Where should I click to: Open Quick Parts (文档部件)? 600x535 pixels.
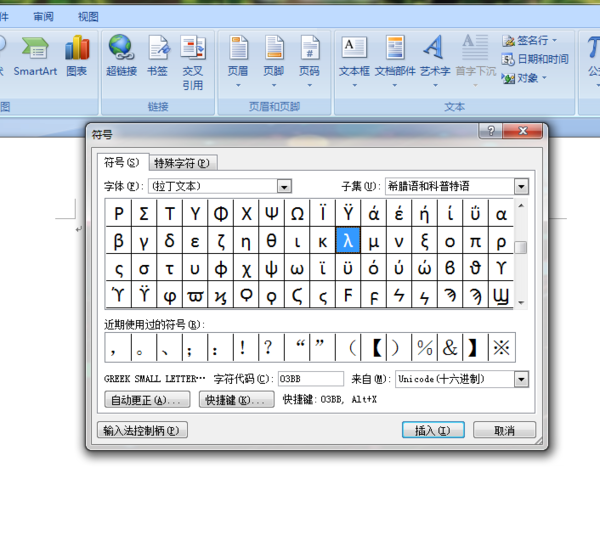pyautogui.click(x=395, y=61)
